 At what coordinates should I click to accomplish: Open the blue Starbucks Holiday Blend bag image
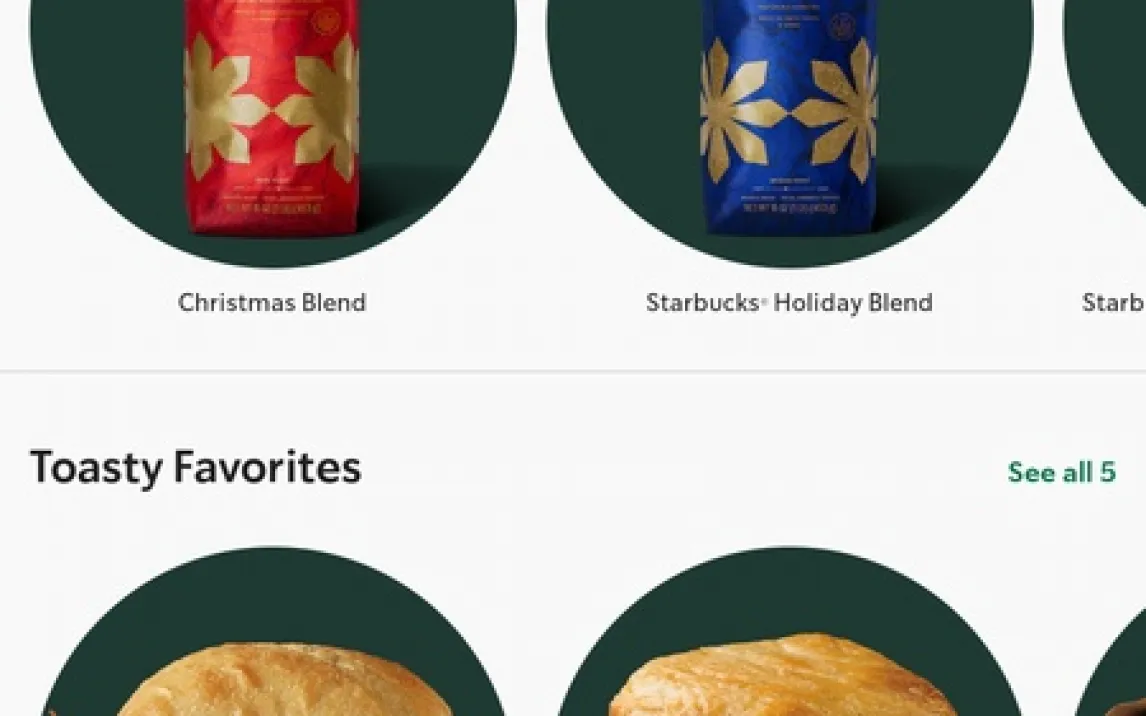pyautogui.click(x=789, y=117)
